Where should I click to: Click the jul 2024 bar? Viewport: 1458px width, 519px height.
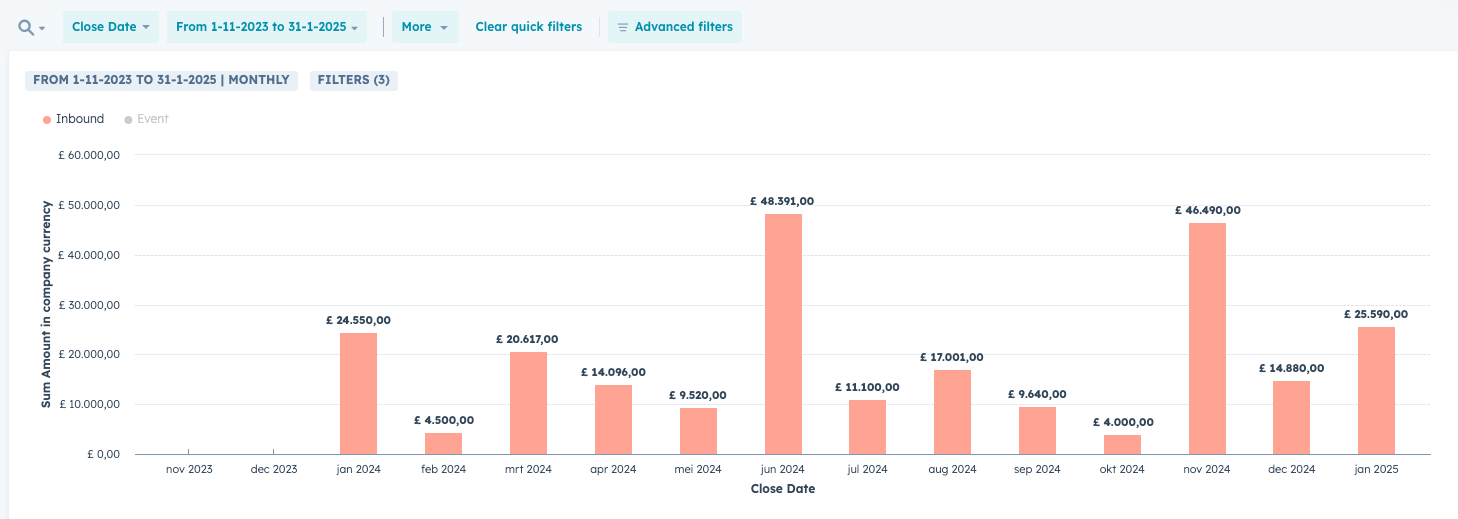pos(867,427)
